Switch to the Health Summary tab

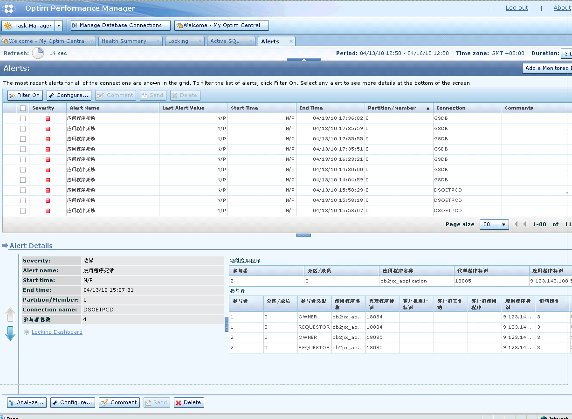tap(130, 41)
